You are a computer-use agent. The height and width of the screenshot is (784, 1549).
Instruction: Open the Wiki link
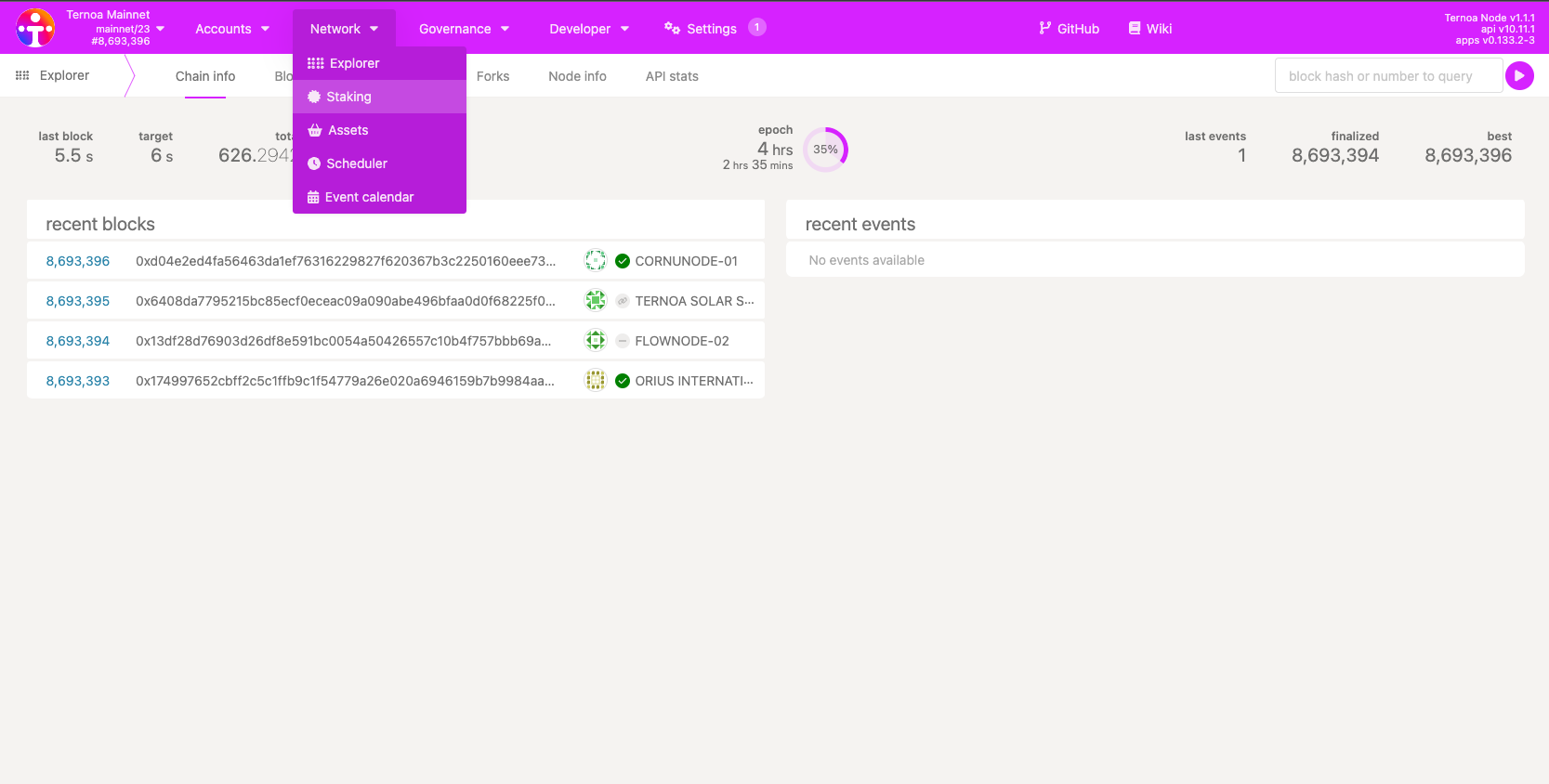pyautogui.click(x=1149, y=29)
